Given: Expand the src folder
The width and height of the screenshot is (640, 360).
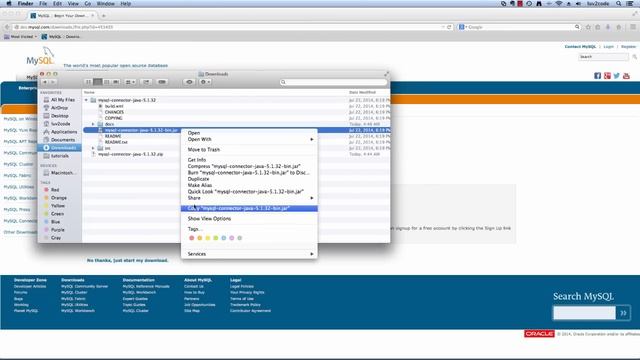Looking at the screenshot, I should pyautogui.click(x=93, y=148).
